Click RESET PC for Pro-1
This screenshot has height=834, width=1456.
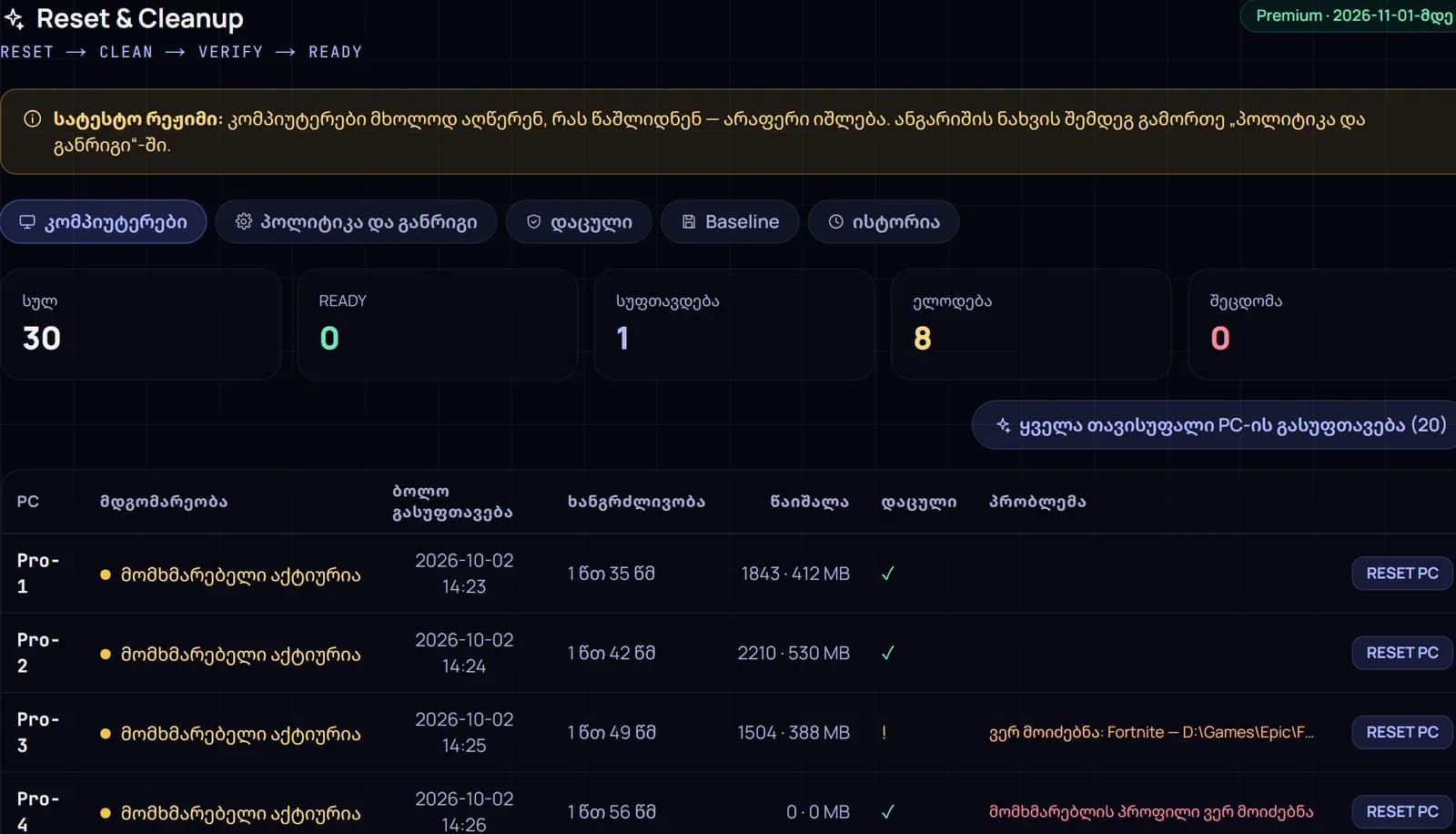click(x=1401, y=574)
